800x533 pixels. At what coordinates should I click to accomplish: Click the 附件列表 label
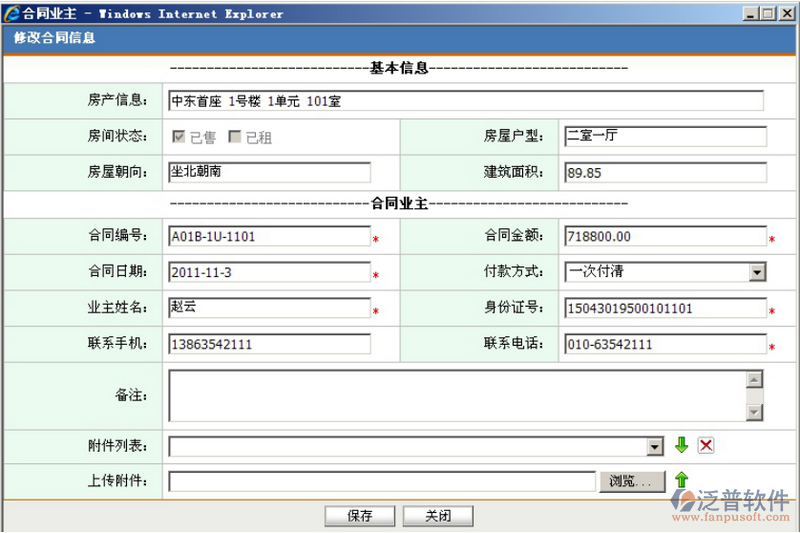117,446
